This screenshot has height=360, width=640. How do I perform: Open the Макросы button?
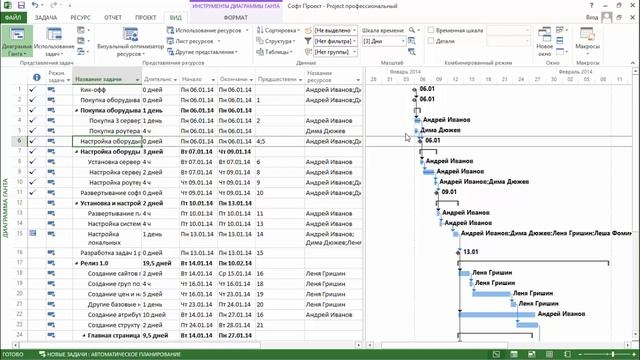[x=587, y=41]
